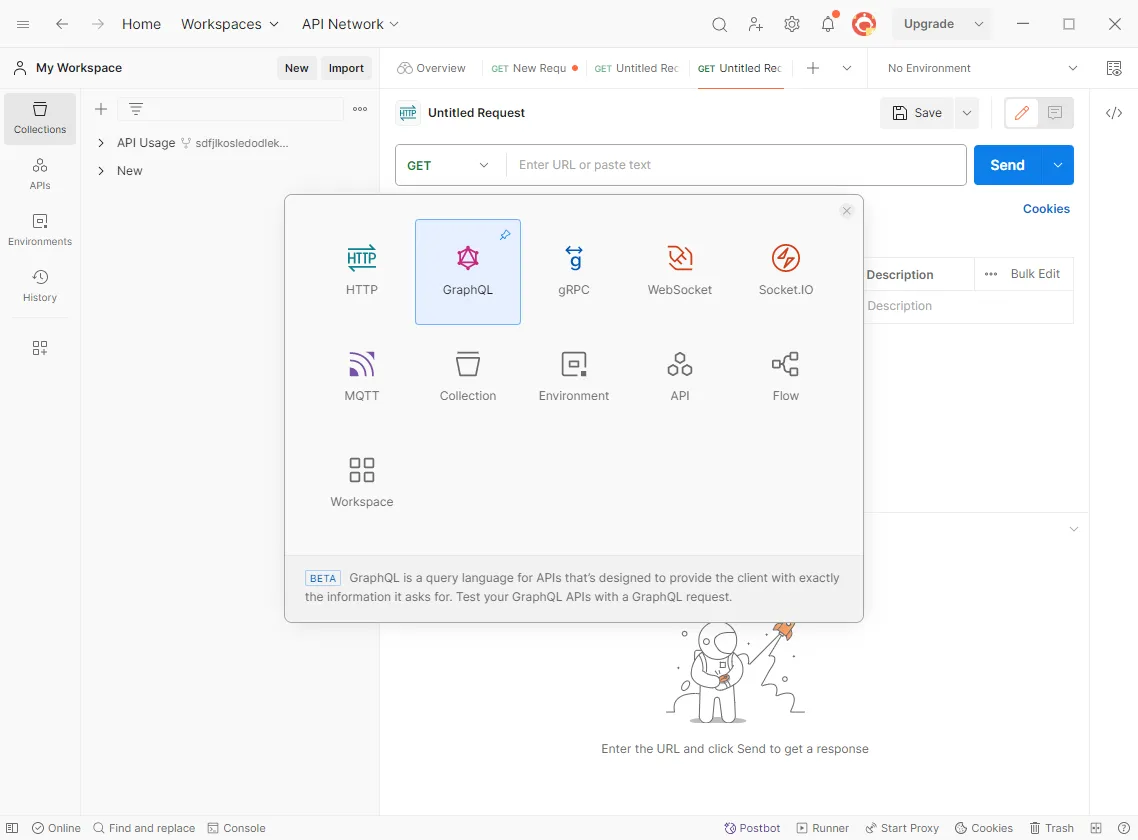
Task: Expand the New collection
Action: tap(101, 171)
